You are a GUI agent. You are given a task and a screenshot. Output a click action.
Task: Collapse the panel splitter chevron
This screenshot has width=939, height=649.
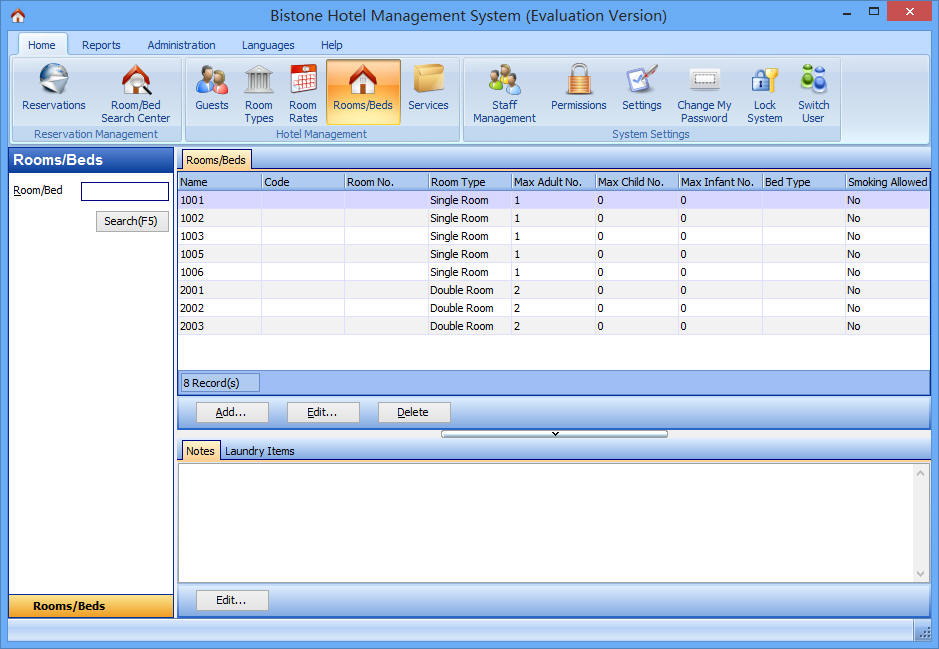click(555, 433)
